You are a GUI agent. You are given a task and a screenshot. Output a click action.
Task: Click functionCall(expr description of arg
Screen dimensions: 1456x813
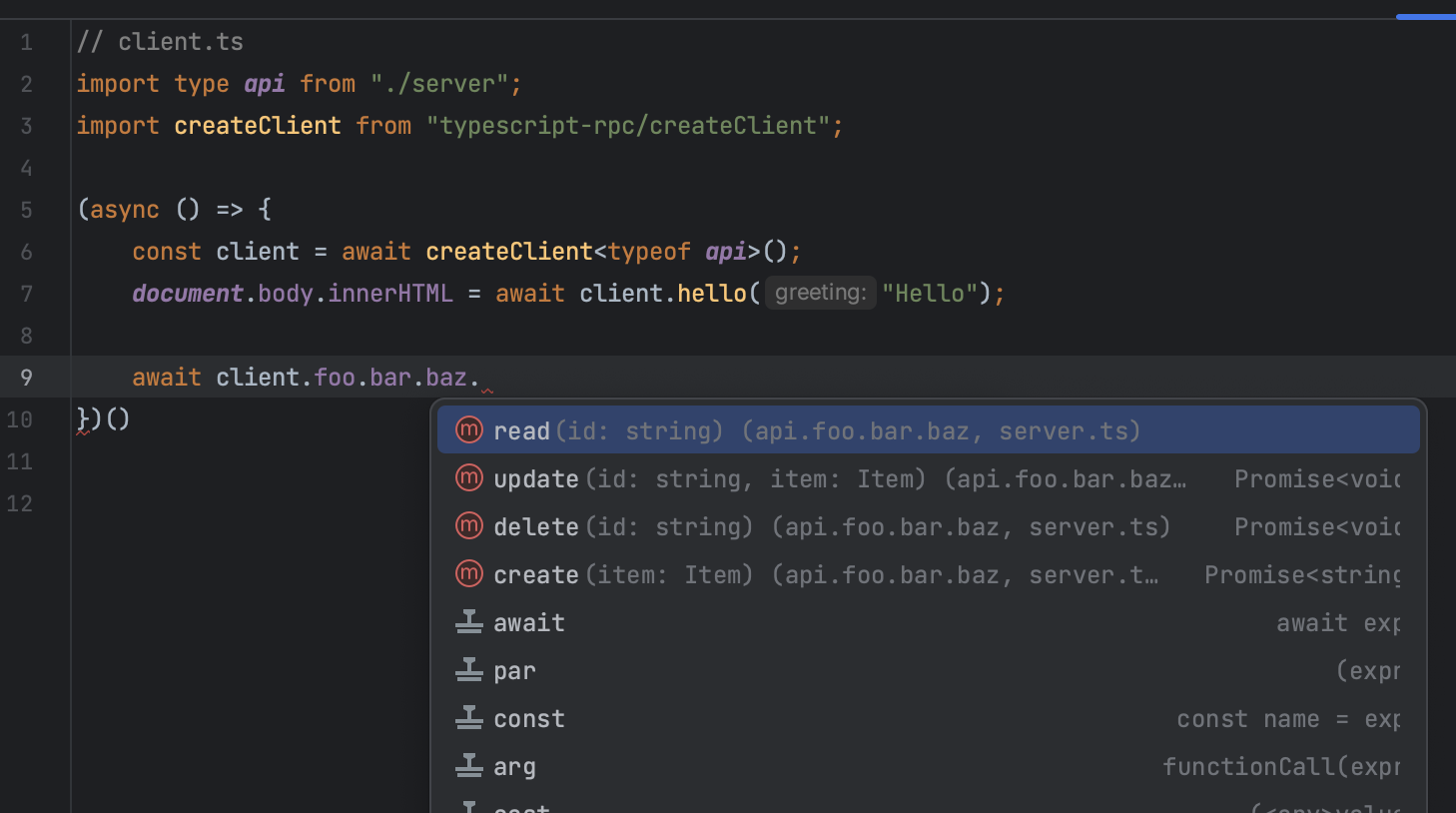pos(1281,766)
